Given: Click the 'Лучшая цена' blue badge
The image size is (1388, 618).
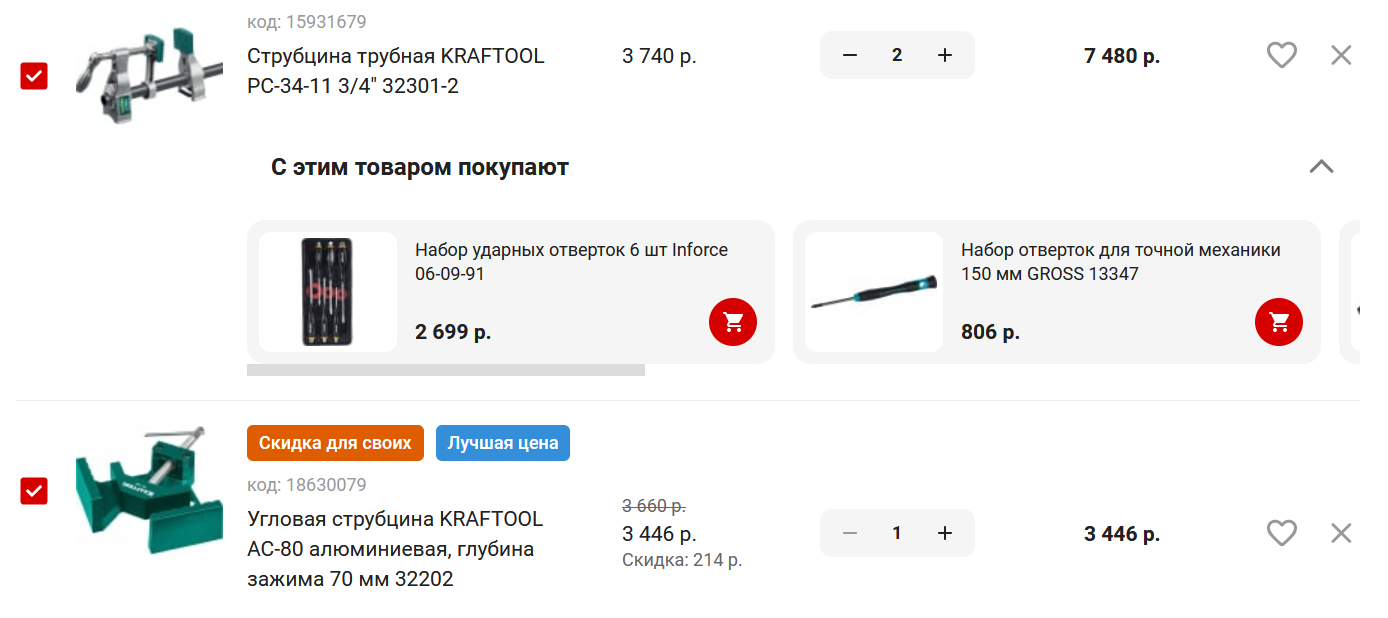Looking at the screenshot, I should point(503,443).
